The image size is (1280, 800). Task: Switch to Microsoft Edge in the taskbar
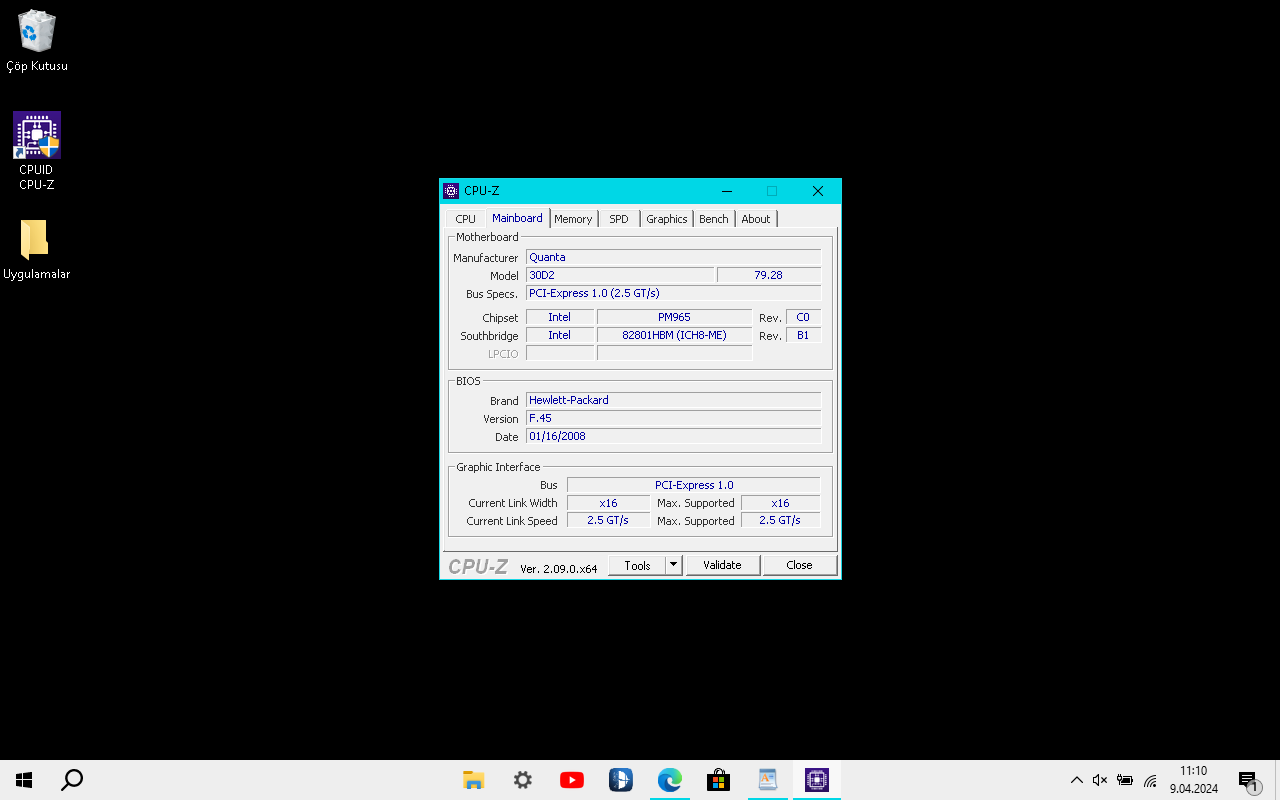pos(670,780)
